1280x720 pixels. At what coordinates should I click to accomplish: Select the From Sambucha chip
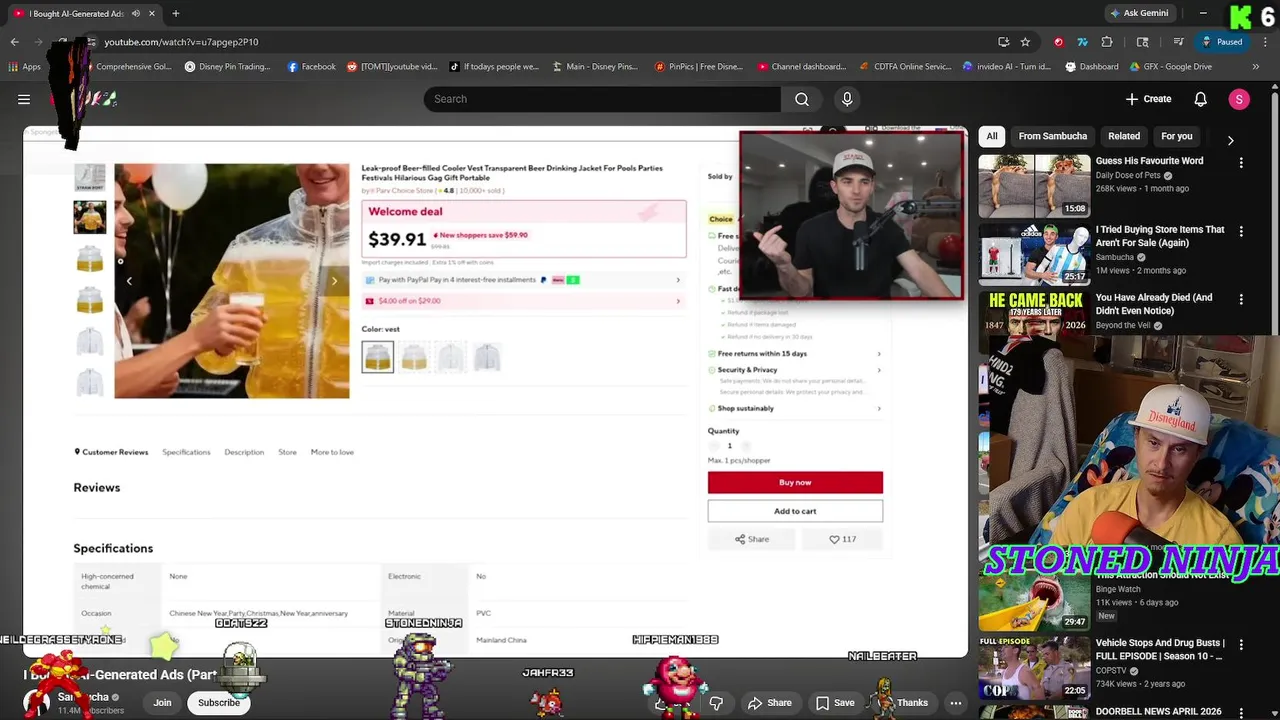(1052, 136)
